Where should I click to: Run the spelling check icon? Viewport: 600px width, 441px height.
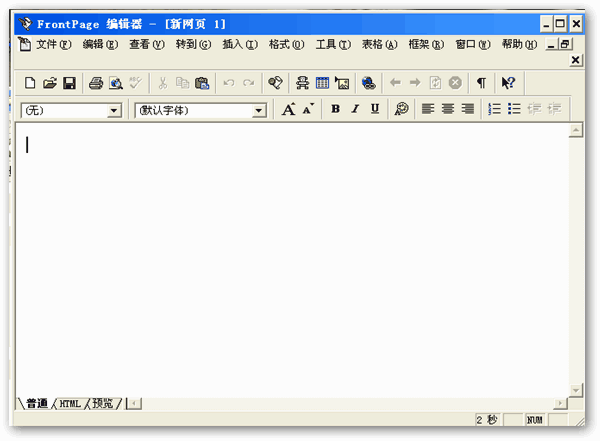click(x=135, y=83)
